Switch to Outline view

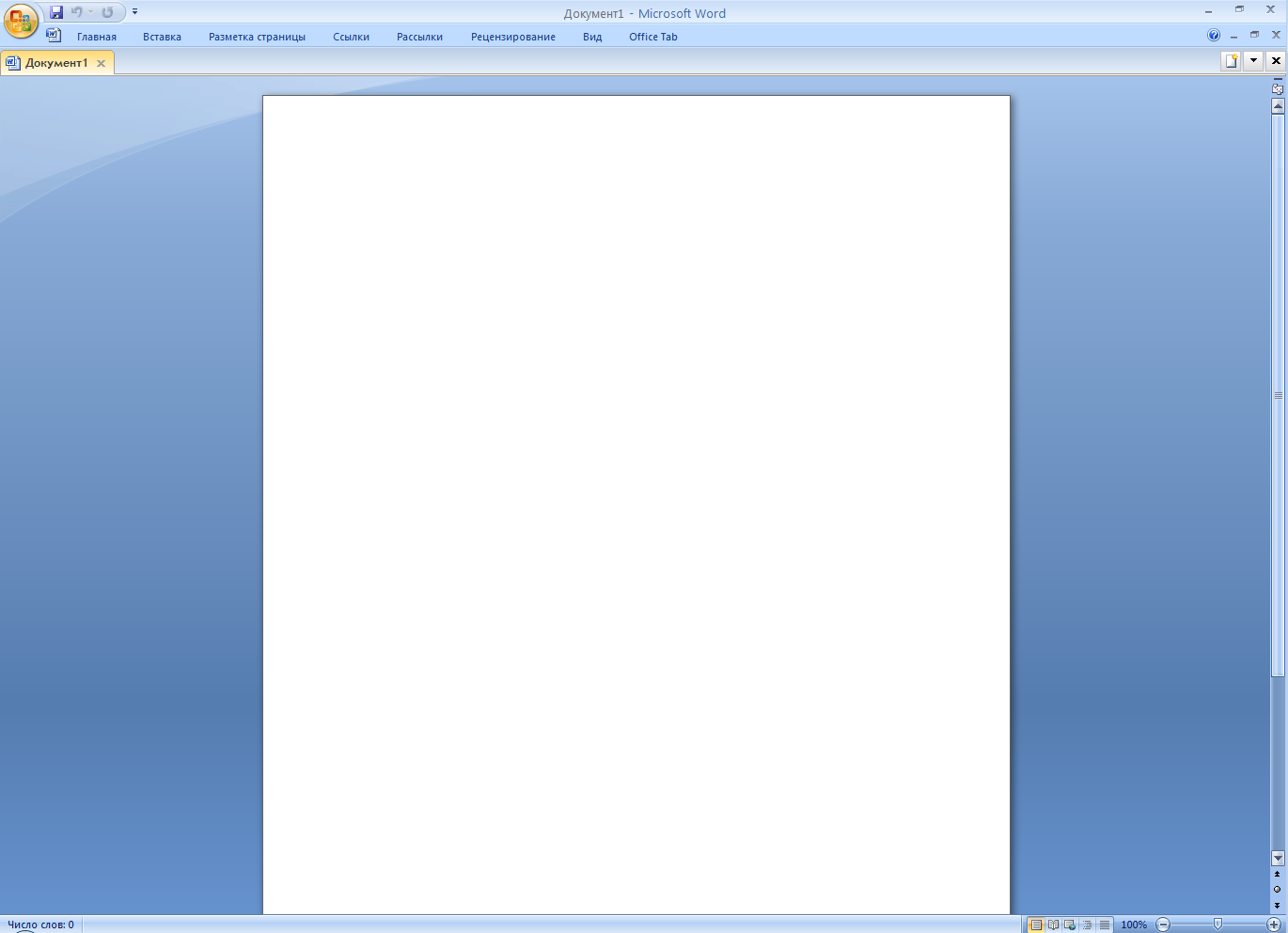coord(1087,925)
